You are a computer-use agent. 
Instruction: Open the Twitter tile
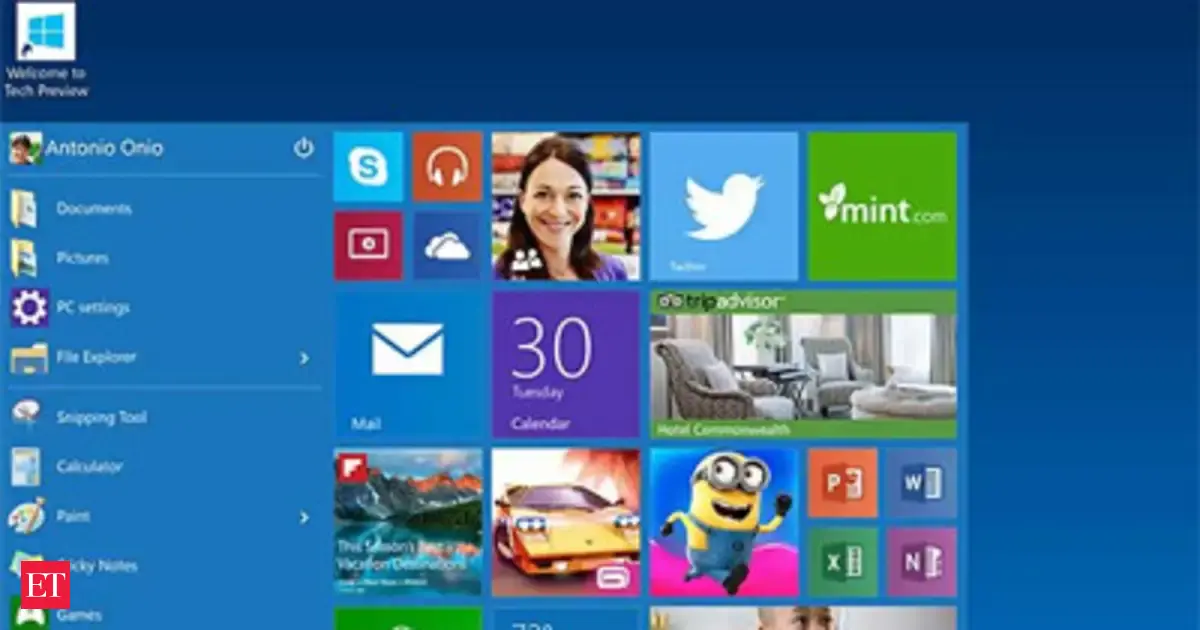724,206
